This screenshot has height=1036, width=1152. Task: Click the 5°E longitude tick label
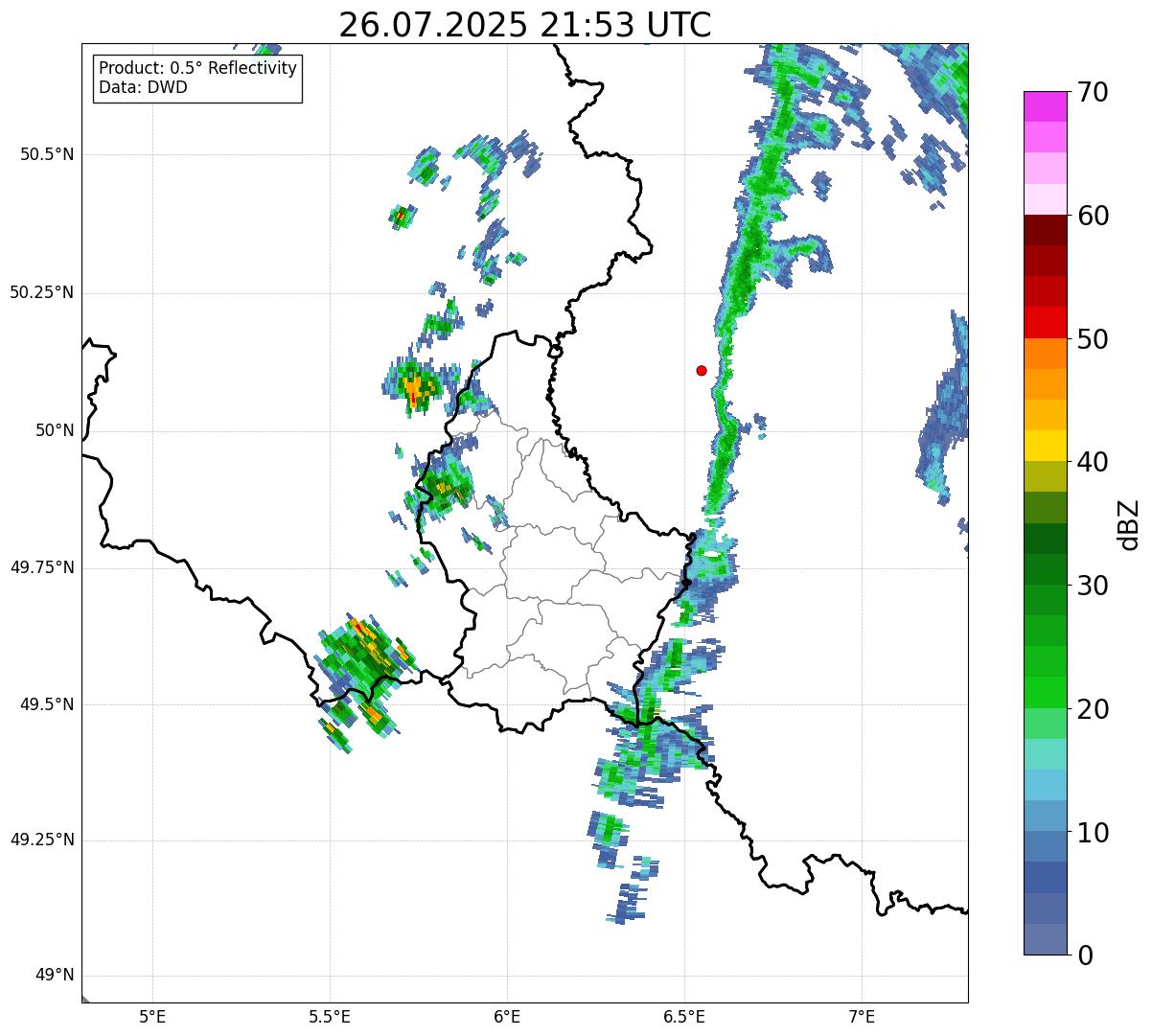click(x=152, y=1016)
